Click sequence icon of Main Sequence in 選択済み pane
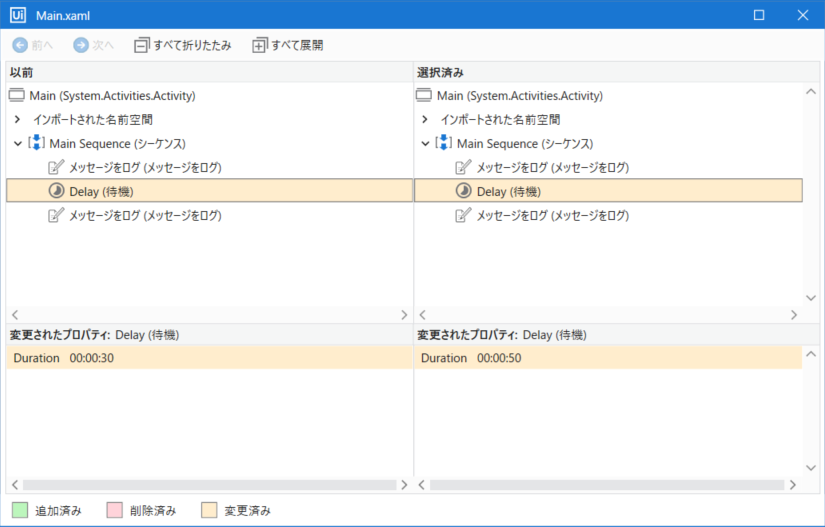Image resolution: width=825 pixels, height=527 pixels. point(444,143)
